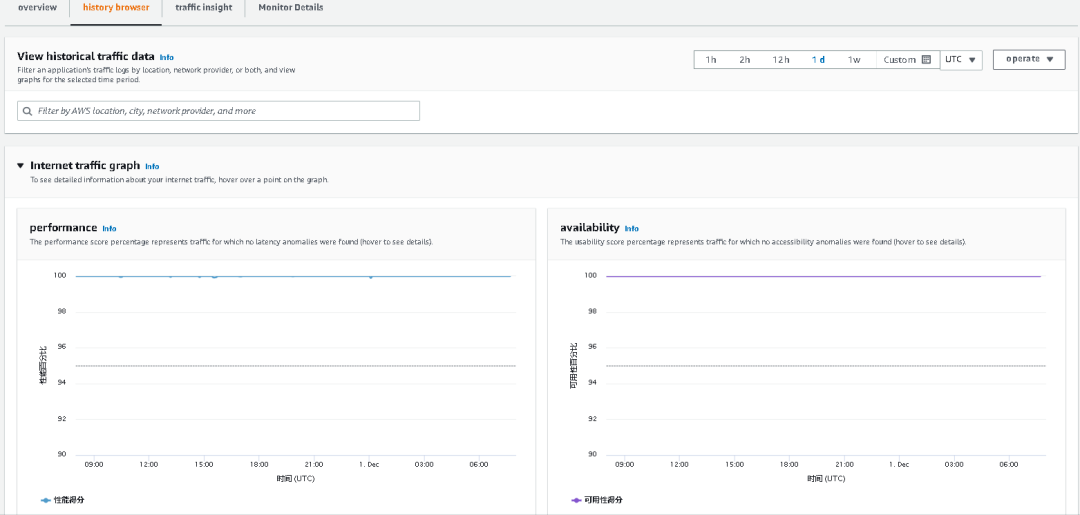Click the search magnifier icon in filter box
This screenshot has width=1080, height=515.
coord(28,111)
